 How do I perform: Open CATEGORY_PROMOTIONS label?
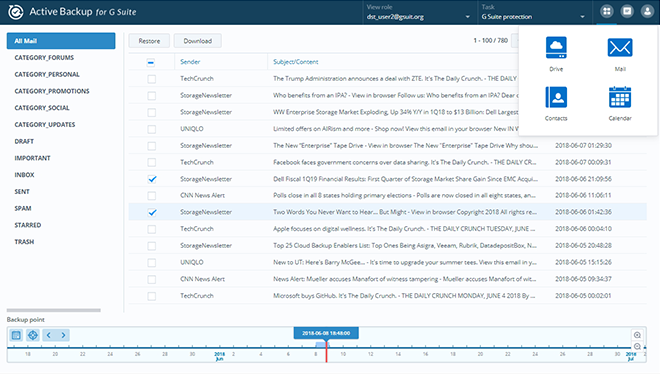click(x=52, y=91)
